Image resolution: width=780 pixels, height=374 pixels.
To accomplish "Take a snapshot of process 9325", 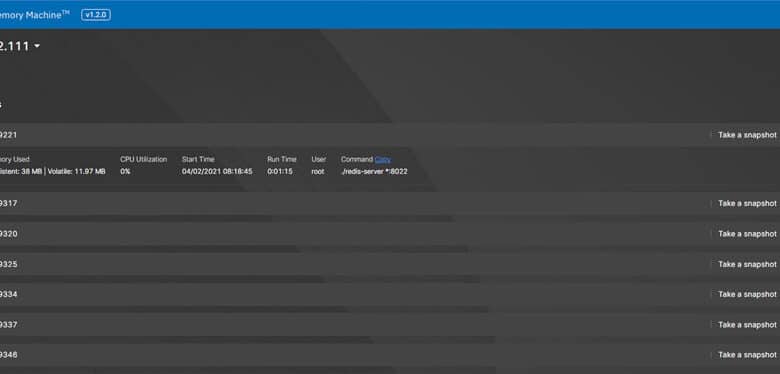I will coord(747,264).
